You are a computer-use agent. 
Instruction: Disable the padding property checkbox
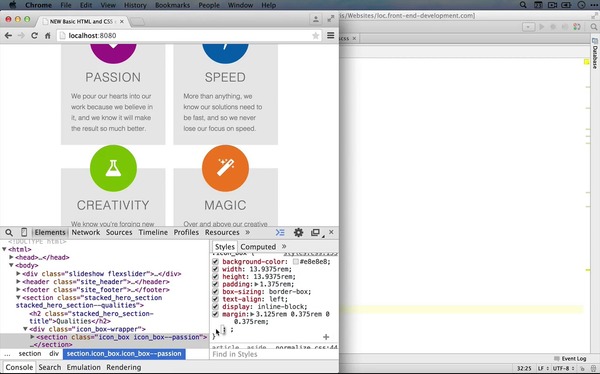(215, 284)
